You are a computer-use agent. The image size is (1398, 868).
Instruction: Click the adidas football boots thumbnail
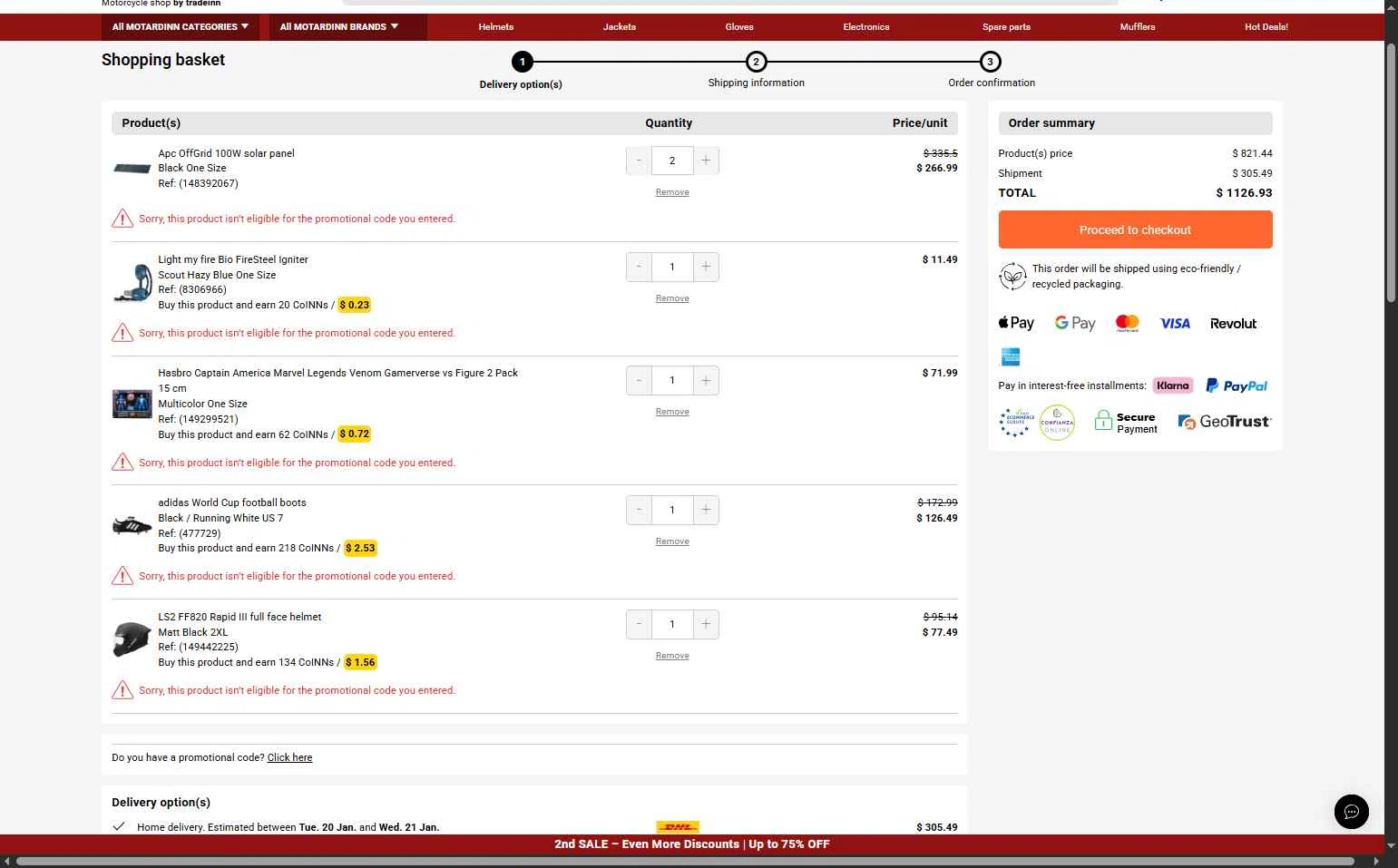click(132, 525)
